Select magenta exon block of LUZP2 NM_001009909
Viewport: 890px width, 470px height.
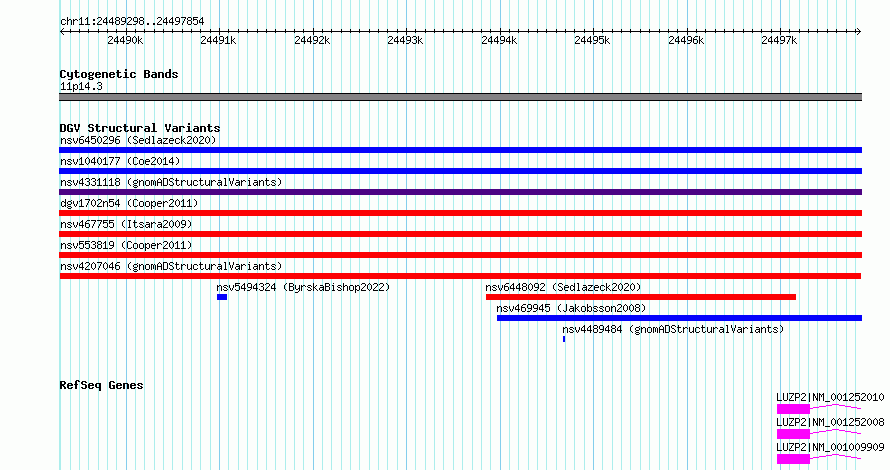point(793,459)
